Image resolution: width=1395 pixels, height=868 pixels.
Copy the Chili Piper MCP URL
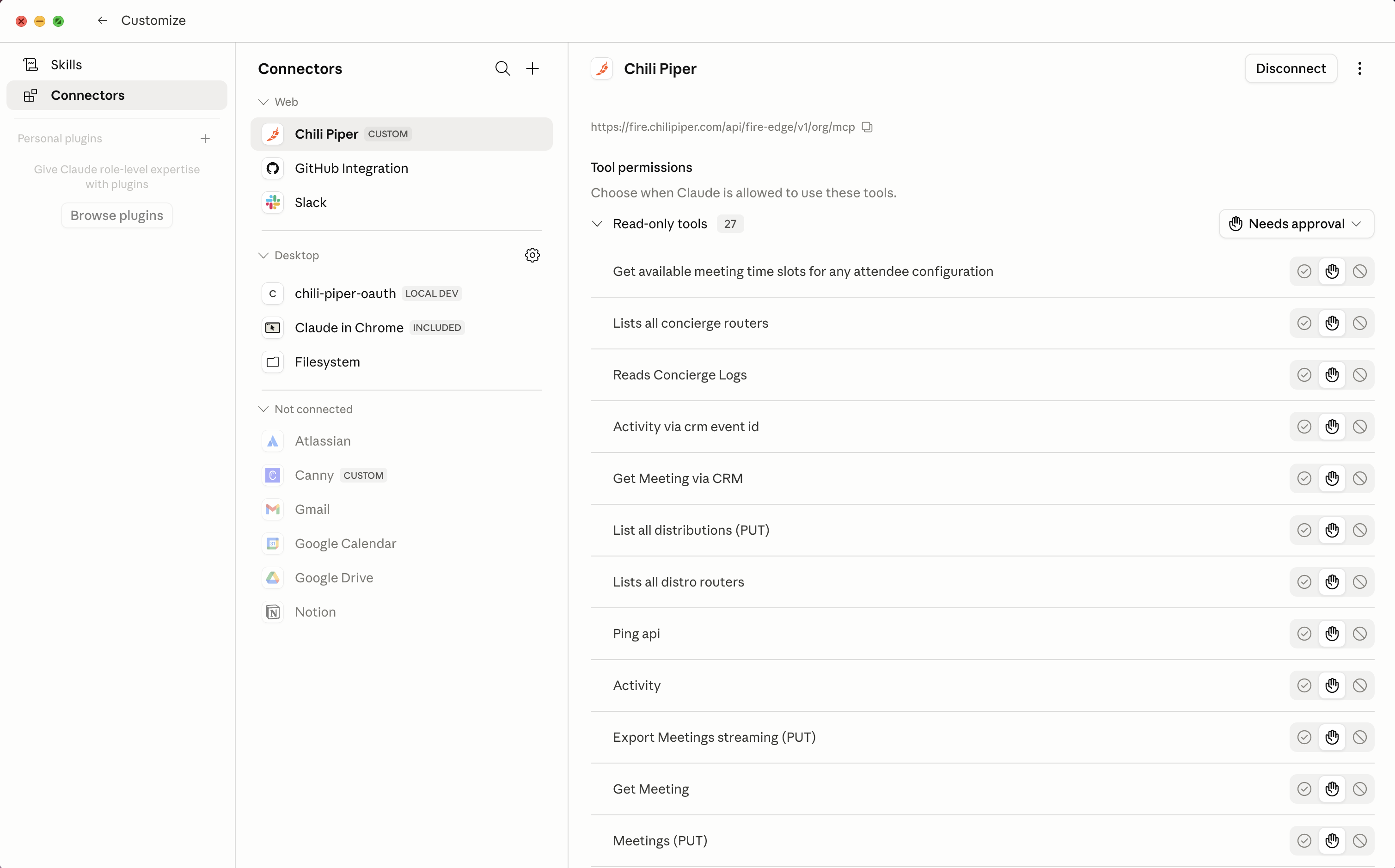[867, 128]
